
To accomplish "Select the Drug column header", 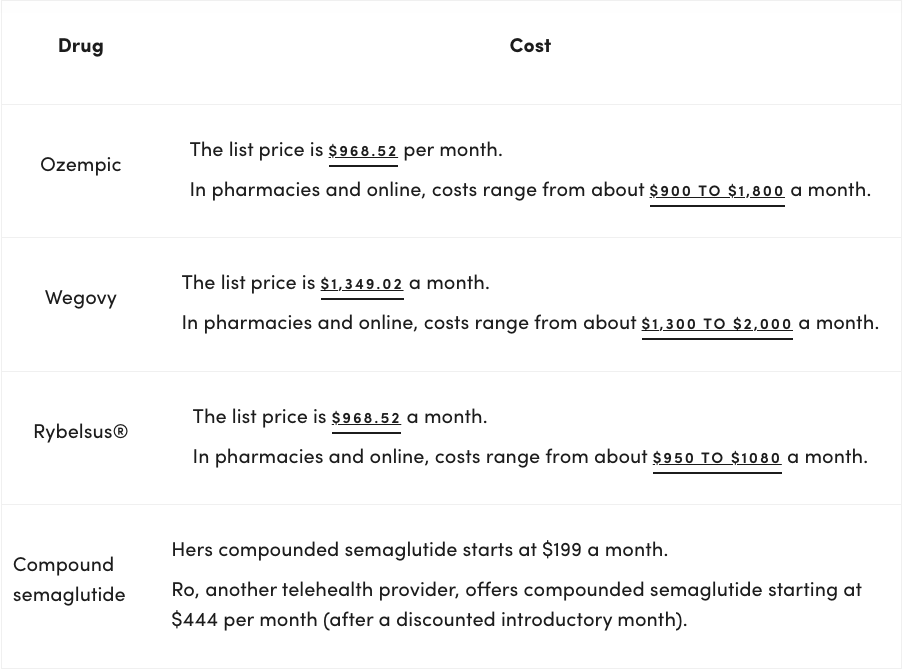I will tap(81, 45).
